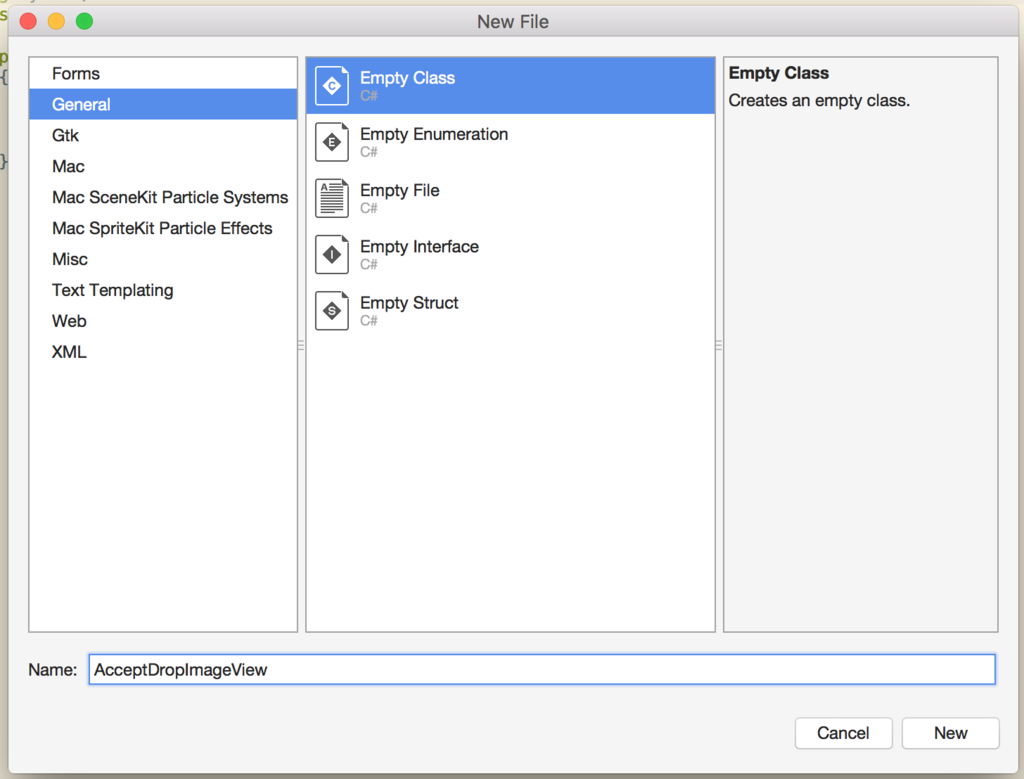The image size is (1024, 779).
Task: Select the Empty Class template label
Action: click(408, 78)
